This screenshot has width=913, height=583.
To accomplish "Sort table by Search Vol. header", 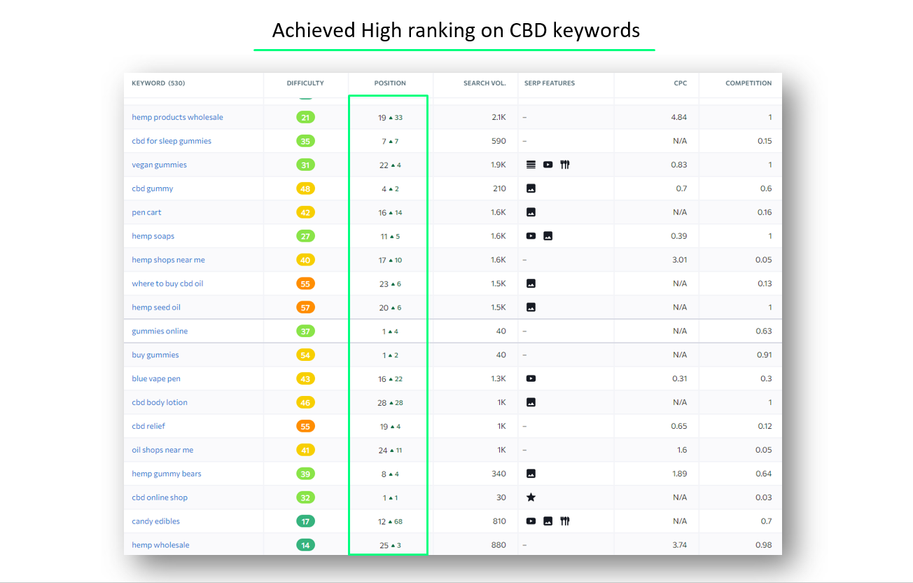I will (x=484, y=84).
